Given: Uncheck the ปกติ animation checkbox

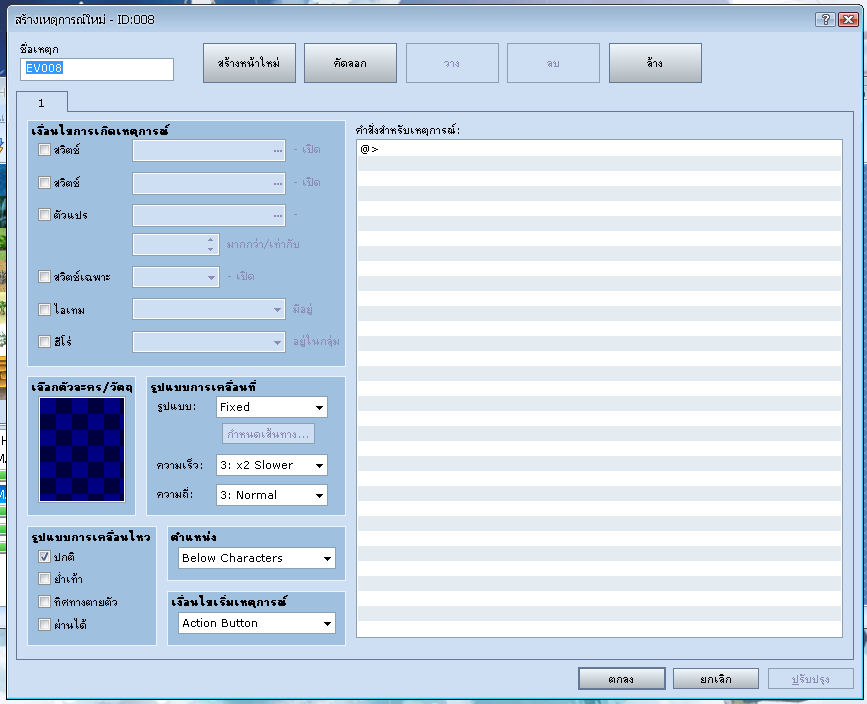Looking at the screenshot, I should click(x=44, y=556).
